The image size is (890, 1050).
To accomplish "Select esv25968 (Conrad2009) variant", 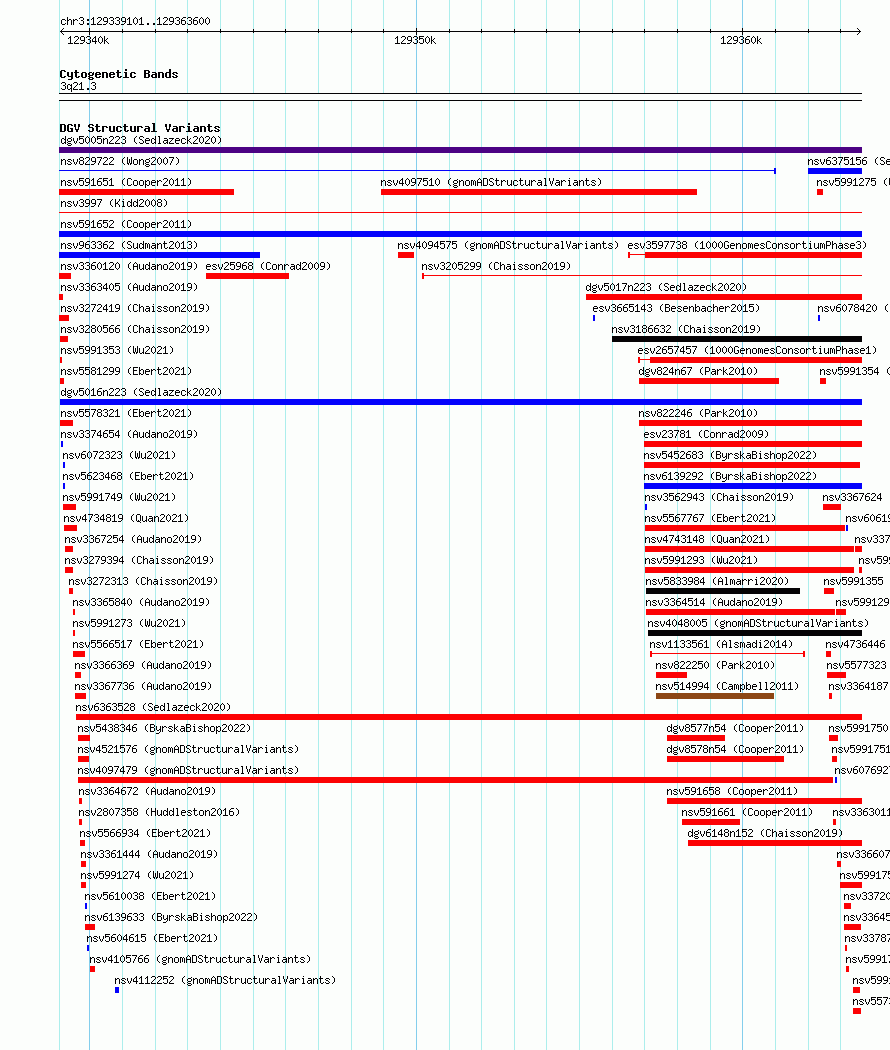I will (x=268, y=266).
